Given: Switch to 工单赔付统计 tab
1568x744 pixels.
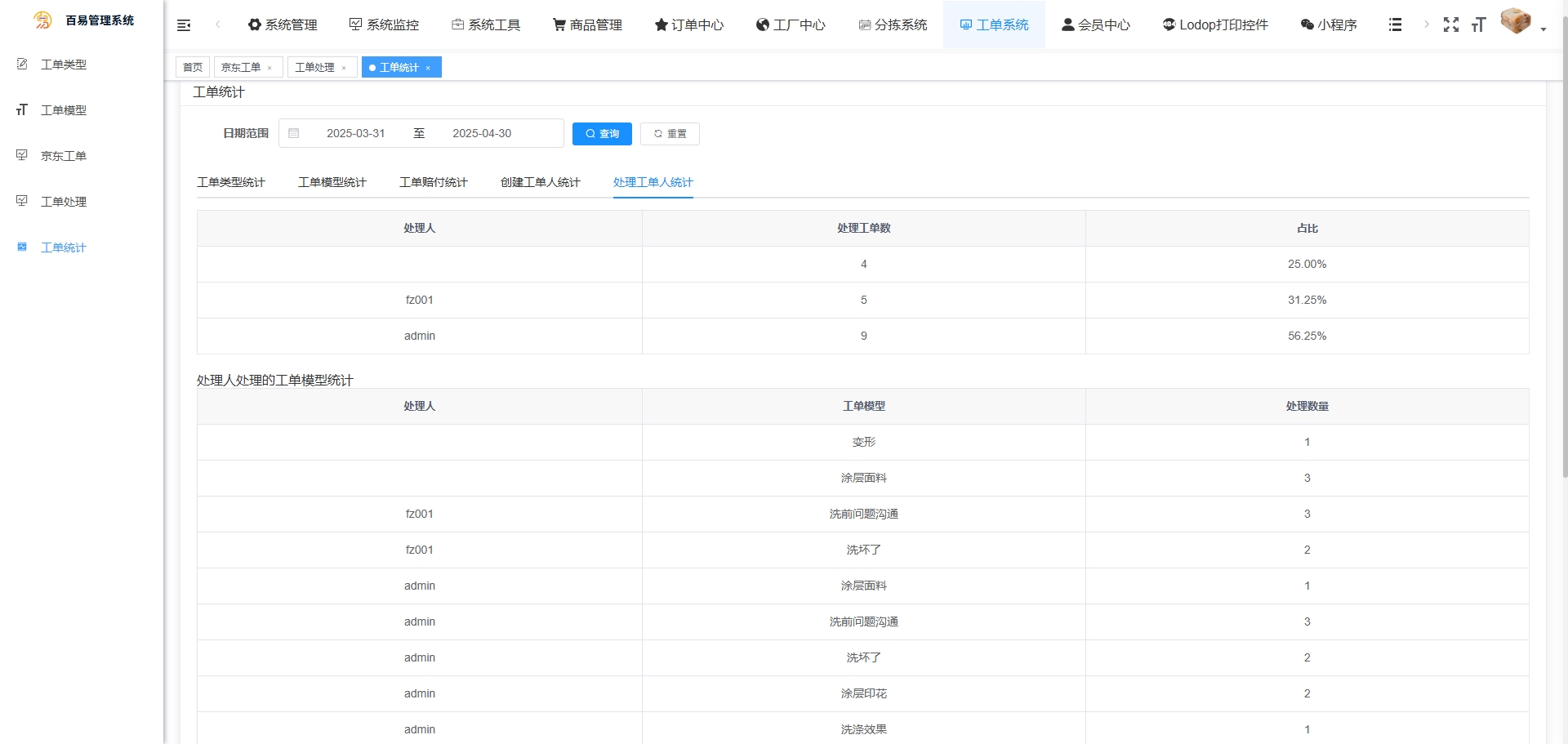Looking at the screenshot, I should (433, 182).
